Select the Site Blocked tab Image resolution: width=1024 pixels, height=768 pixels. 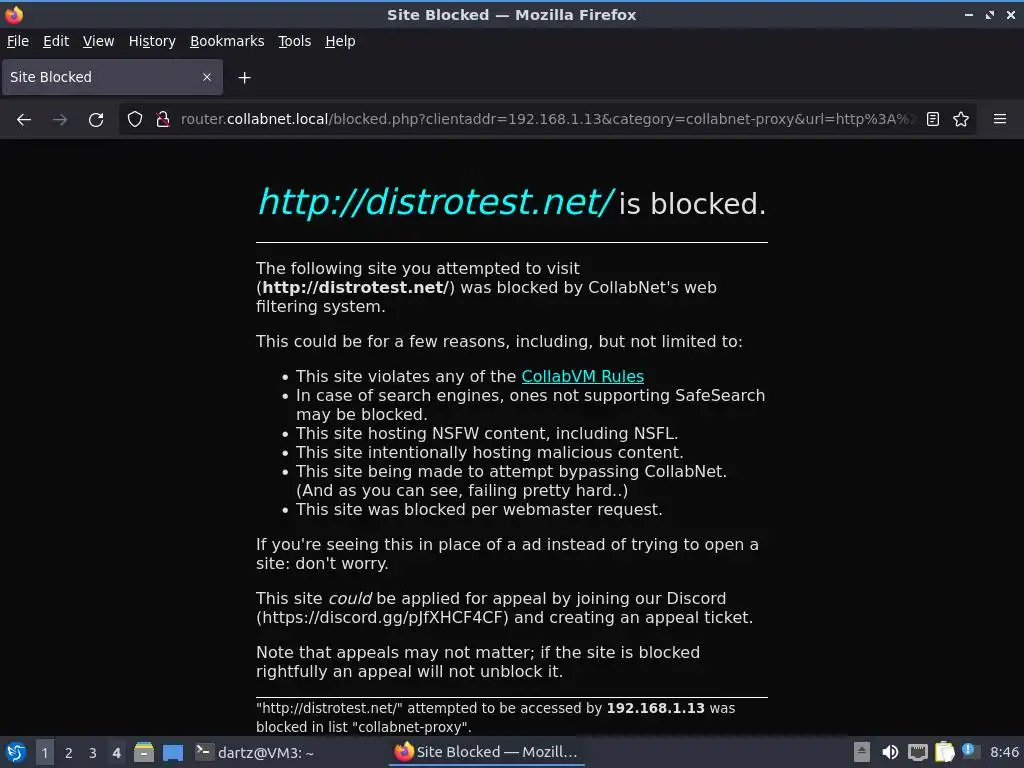(x=112, y=77)
